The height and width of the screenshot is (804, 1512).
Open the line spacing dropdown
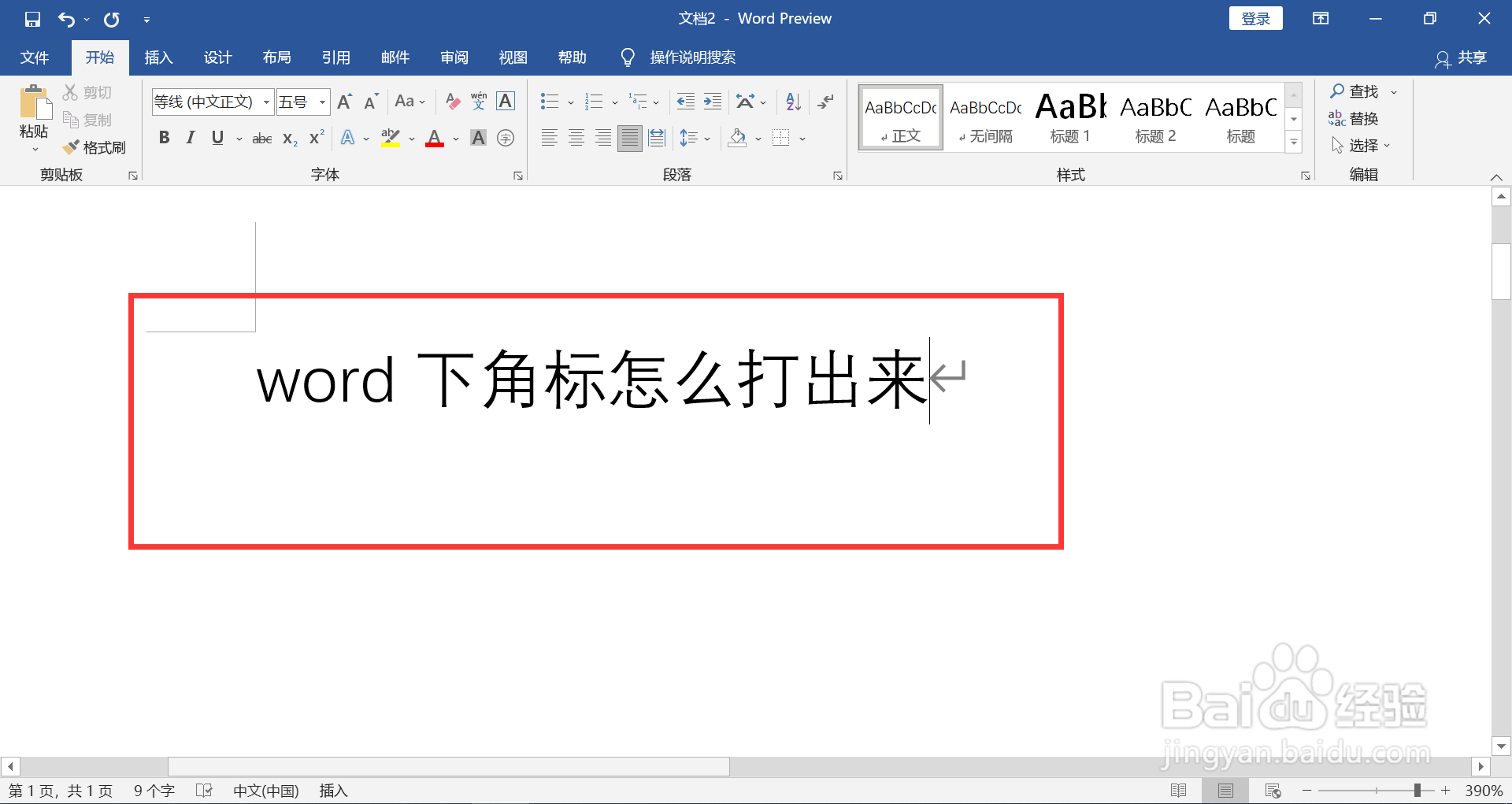click(x=695, y=139)
